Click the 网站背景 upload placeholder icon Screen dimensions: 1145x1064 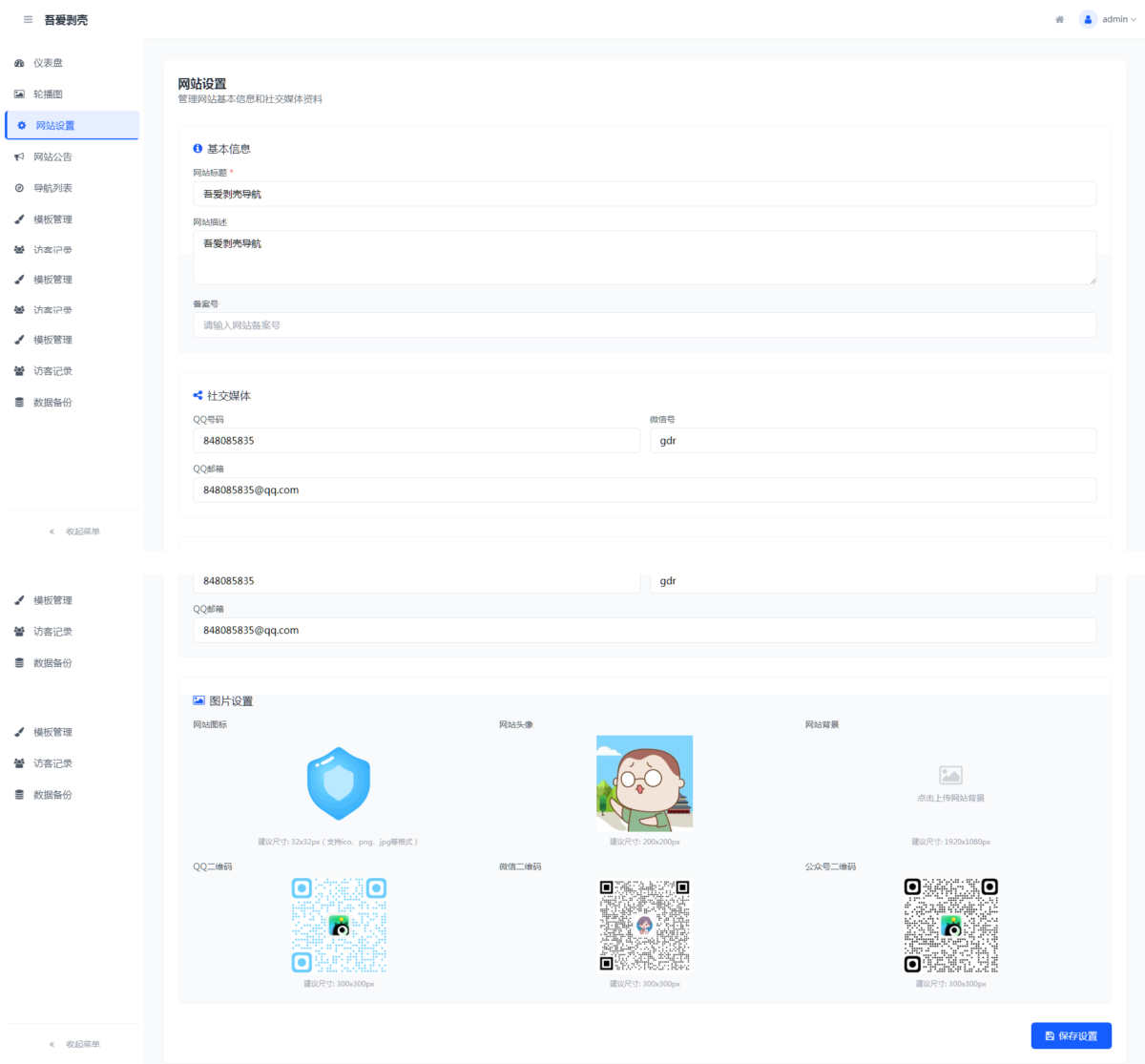point(950,775)
